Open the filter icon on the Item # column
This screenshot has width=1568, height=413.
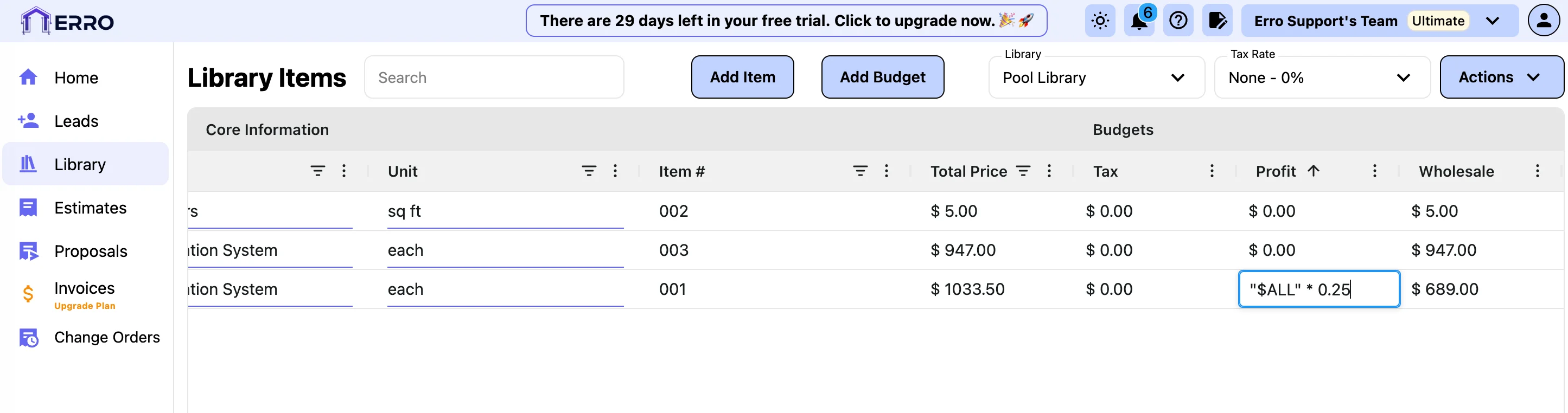[859, 171]
